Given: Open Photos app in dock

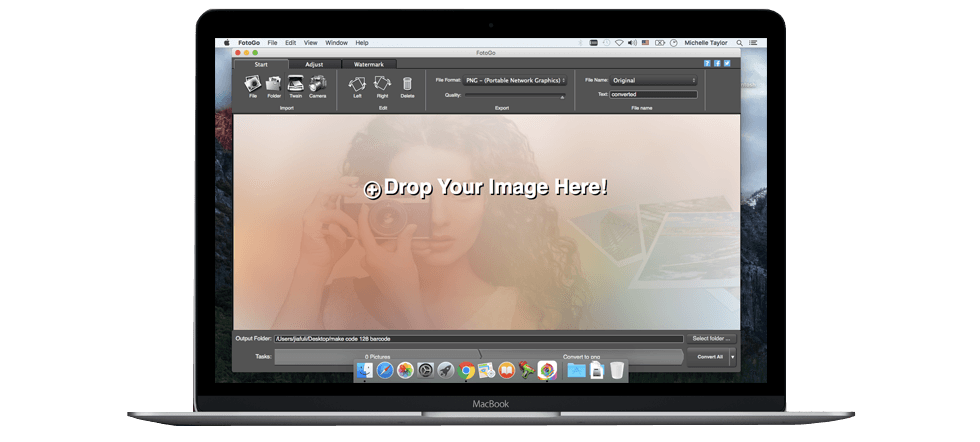Looking at the screenshot, I should [x=405, y=371].
